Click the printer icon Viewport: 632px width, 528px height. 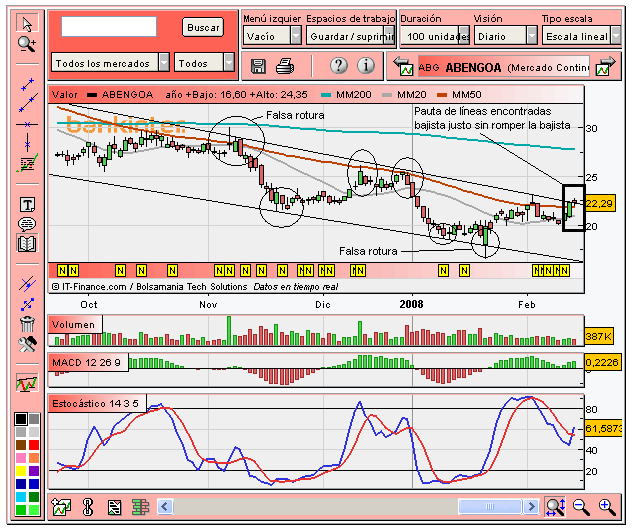tap(285, 66)
